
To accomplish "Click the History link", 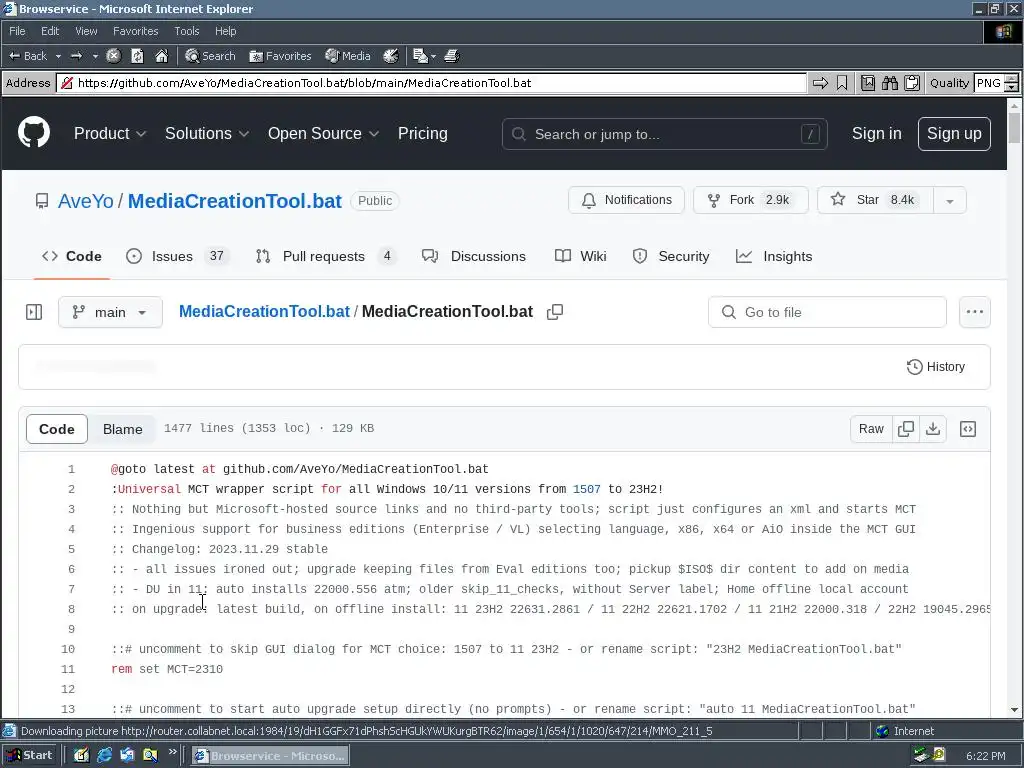I will pyautogui.click(x=935, y=367).
